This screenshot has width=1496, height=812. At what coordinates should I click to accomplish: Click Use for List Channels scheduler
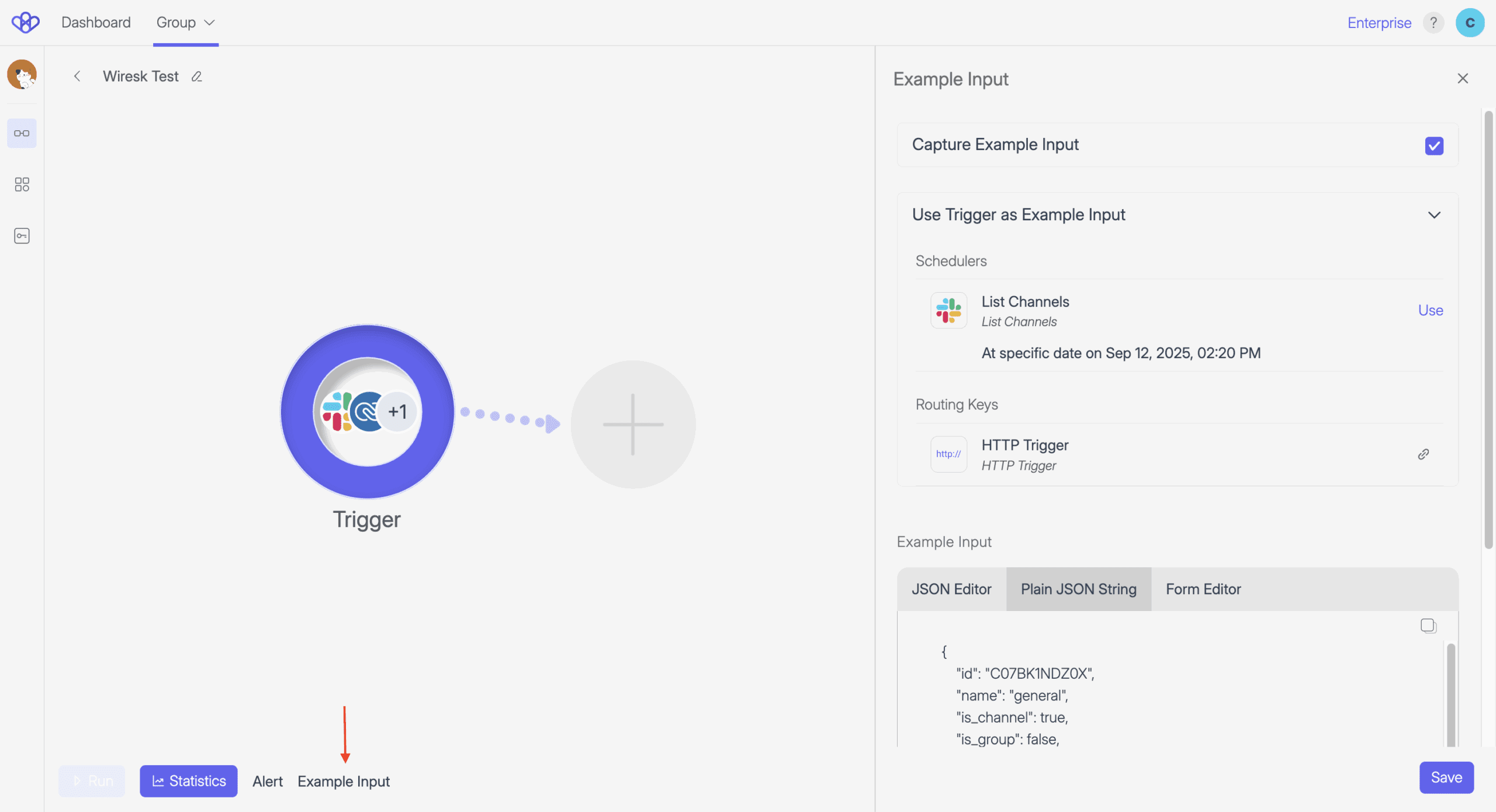pyautogui.click(x=1430, y=310)
